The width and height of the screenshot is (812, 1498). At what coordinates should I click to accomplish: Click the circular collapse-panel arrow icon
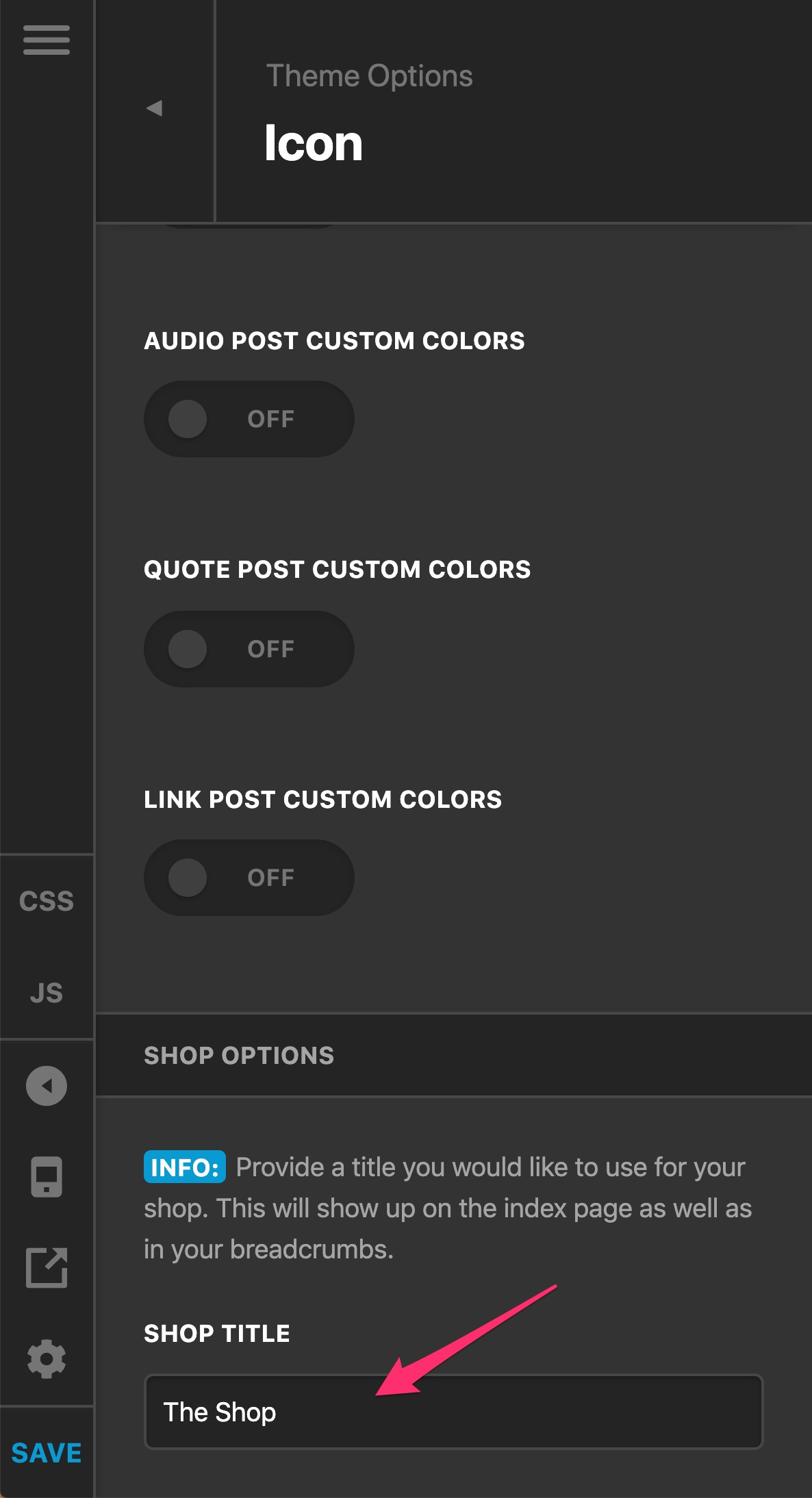coord(47,1086)
